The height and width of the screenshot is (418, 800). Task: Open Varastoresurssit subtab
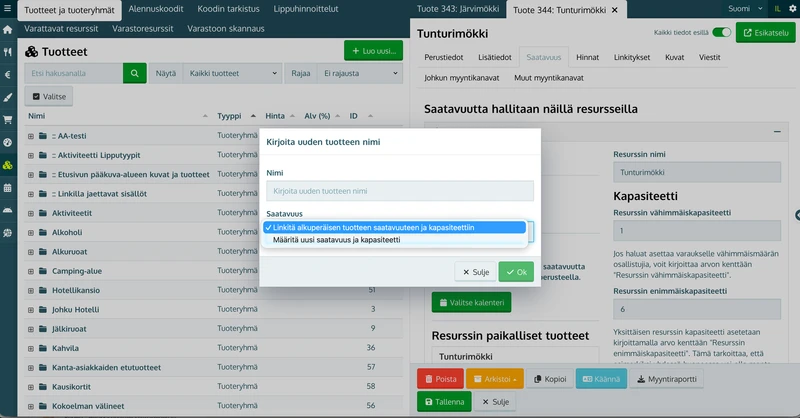[143, 29]
